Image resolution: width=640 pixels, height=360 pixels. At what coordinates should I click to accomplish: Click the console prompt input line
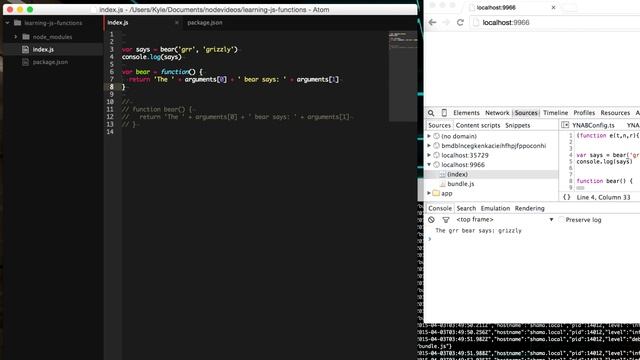[x=534, y=239]
